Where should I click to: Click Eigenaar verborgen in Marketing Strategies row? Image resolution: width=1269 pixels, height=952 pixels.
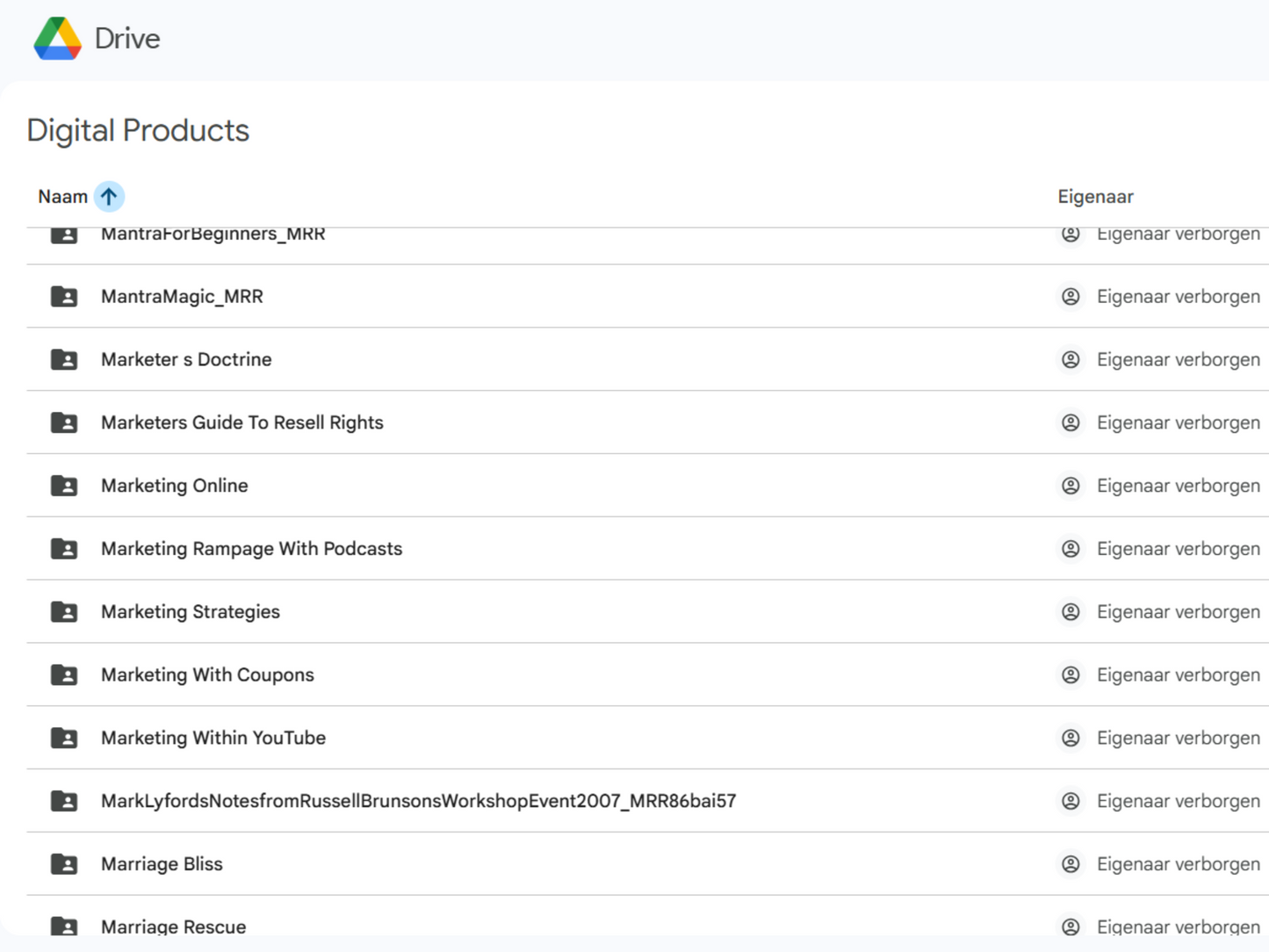[1179, 612]
